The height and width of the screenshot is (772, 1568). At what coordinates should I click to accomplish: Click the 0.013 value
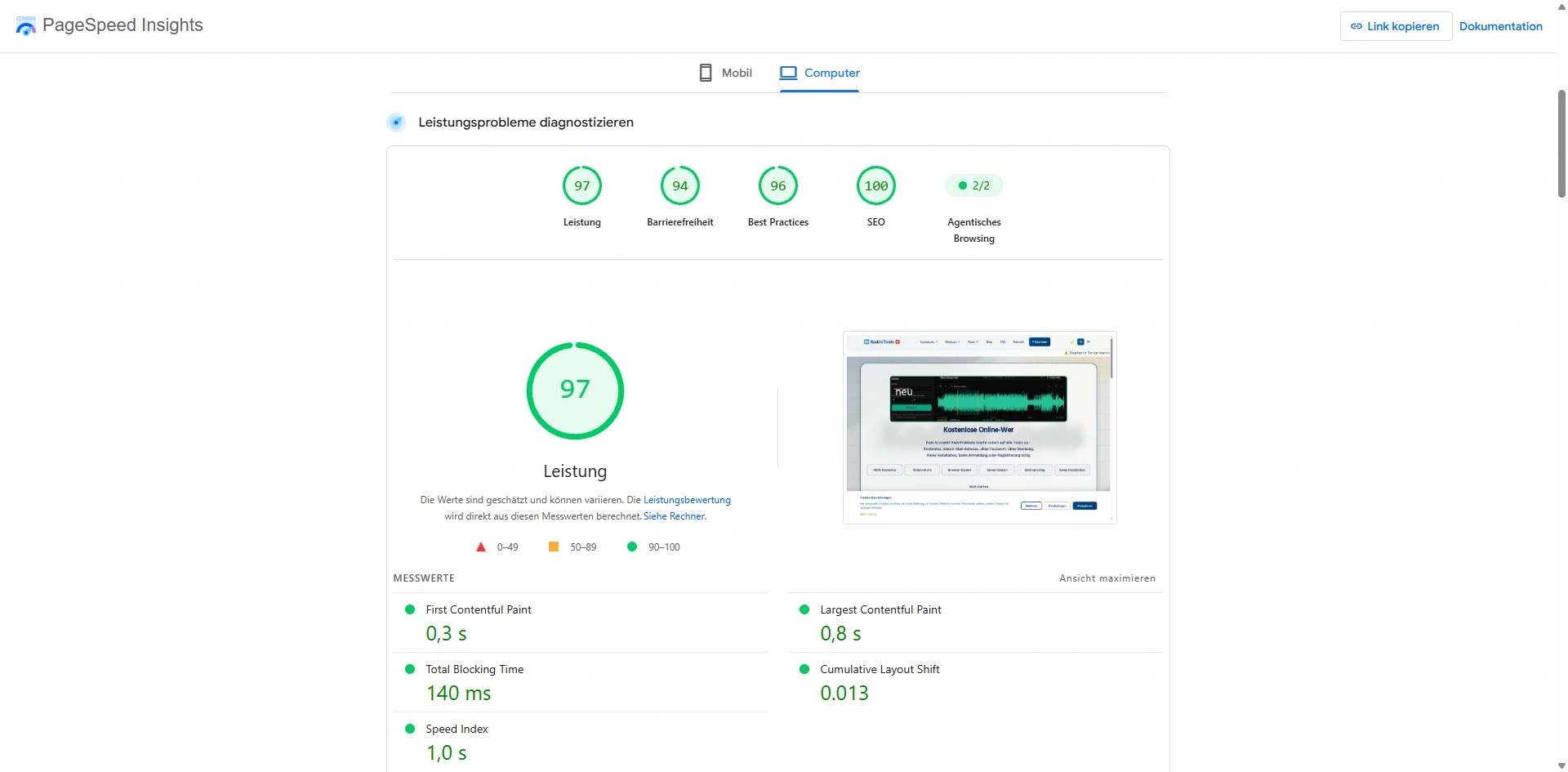click(844, 694)
